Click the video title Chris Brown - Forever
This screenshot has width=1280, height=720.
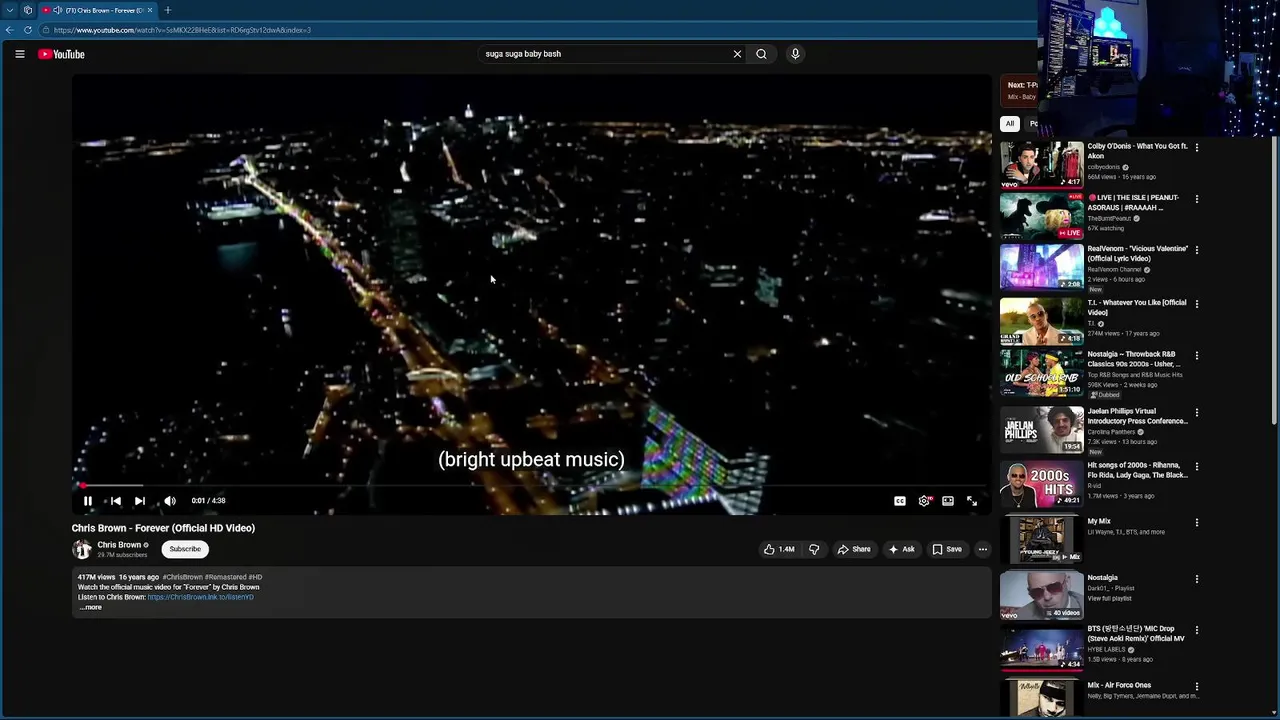(163, 528)
